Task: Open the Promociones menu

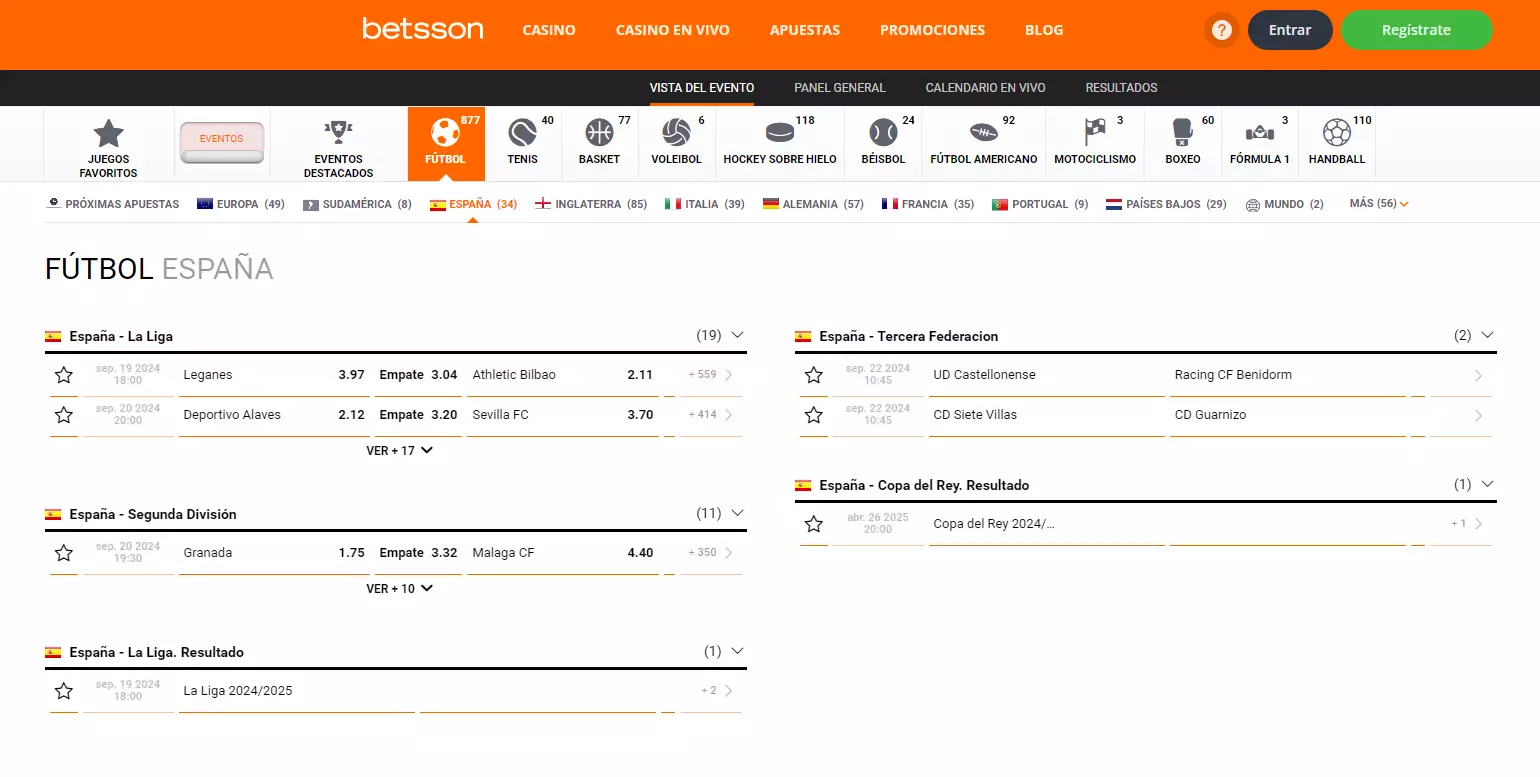Action: [932, 30]
